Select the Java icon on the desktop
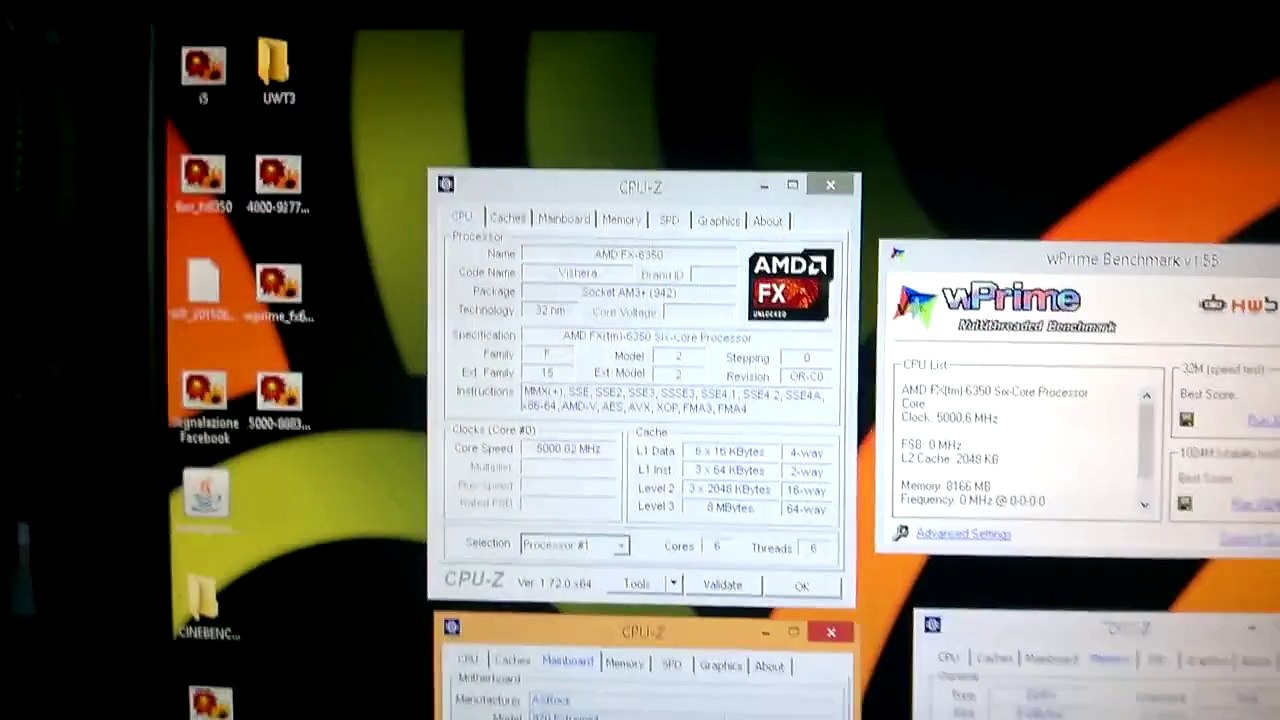The height and width of the screenshot is (720, 1280). 206,497
